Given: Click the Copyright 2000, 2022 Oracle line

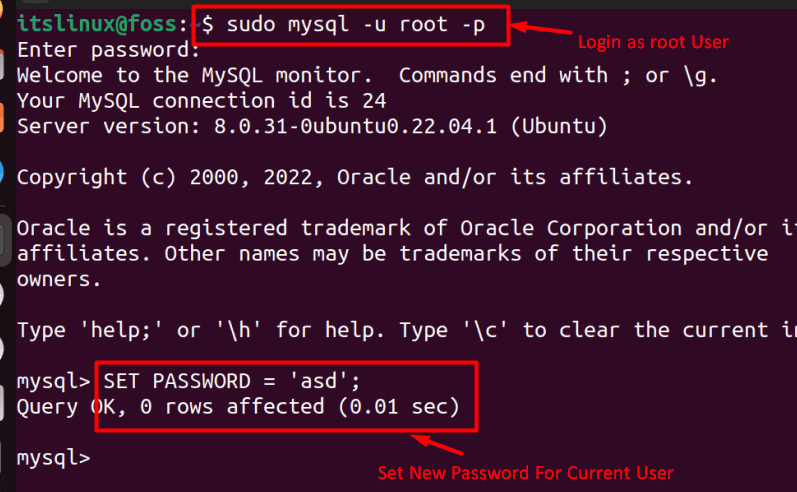Looking at the screenshot, I should coord(355,177).
